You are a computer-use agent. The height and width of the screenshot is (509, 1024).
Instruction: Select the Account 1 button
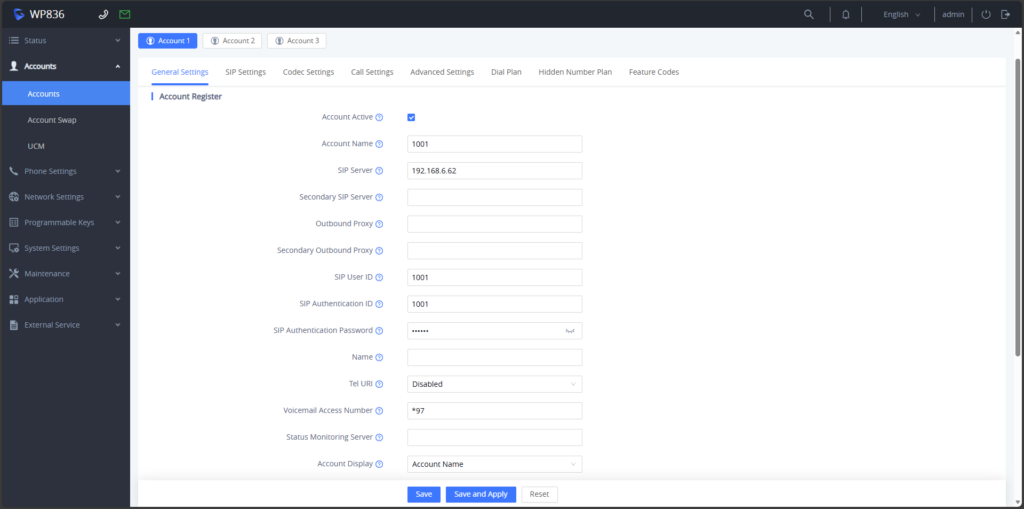pos(168,41)
